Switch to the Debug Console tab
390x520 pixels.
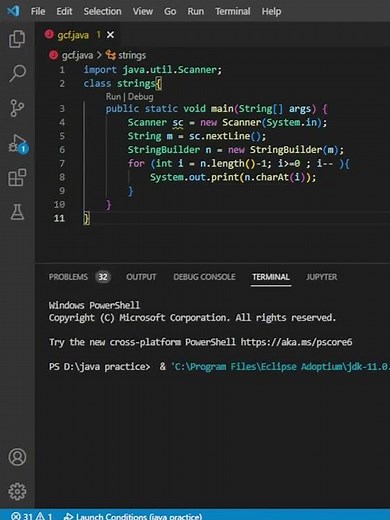(204, 277)
